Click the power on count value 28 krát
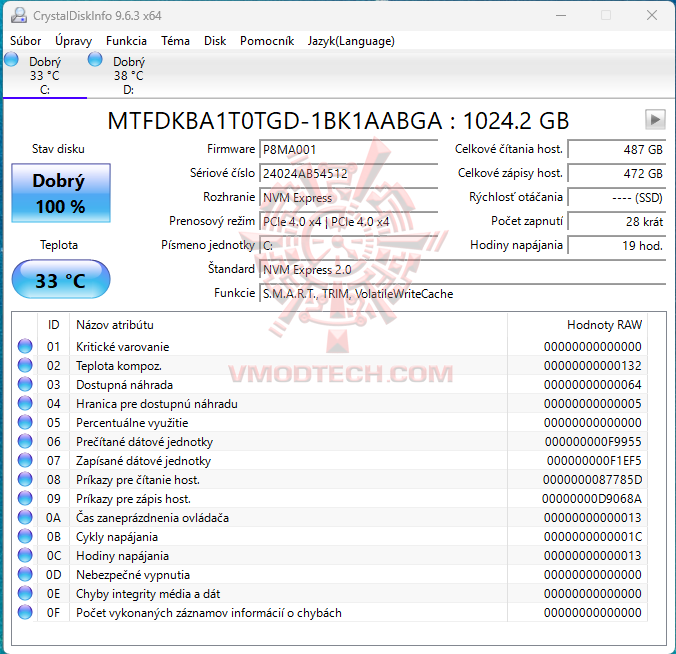Viewport: 676px width, 654px height. tap(617, 222)
